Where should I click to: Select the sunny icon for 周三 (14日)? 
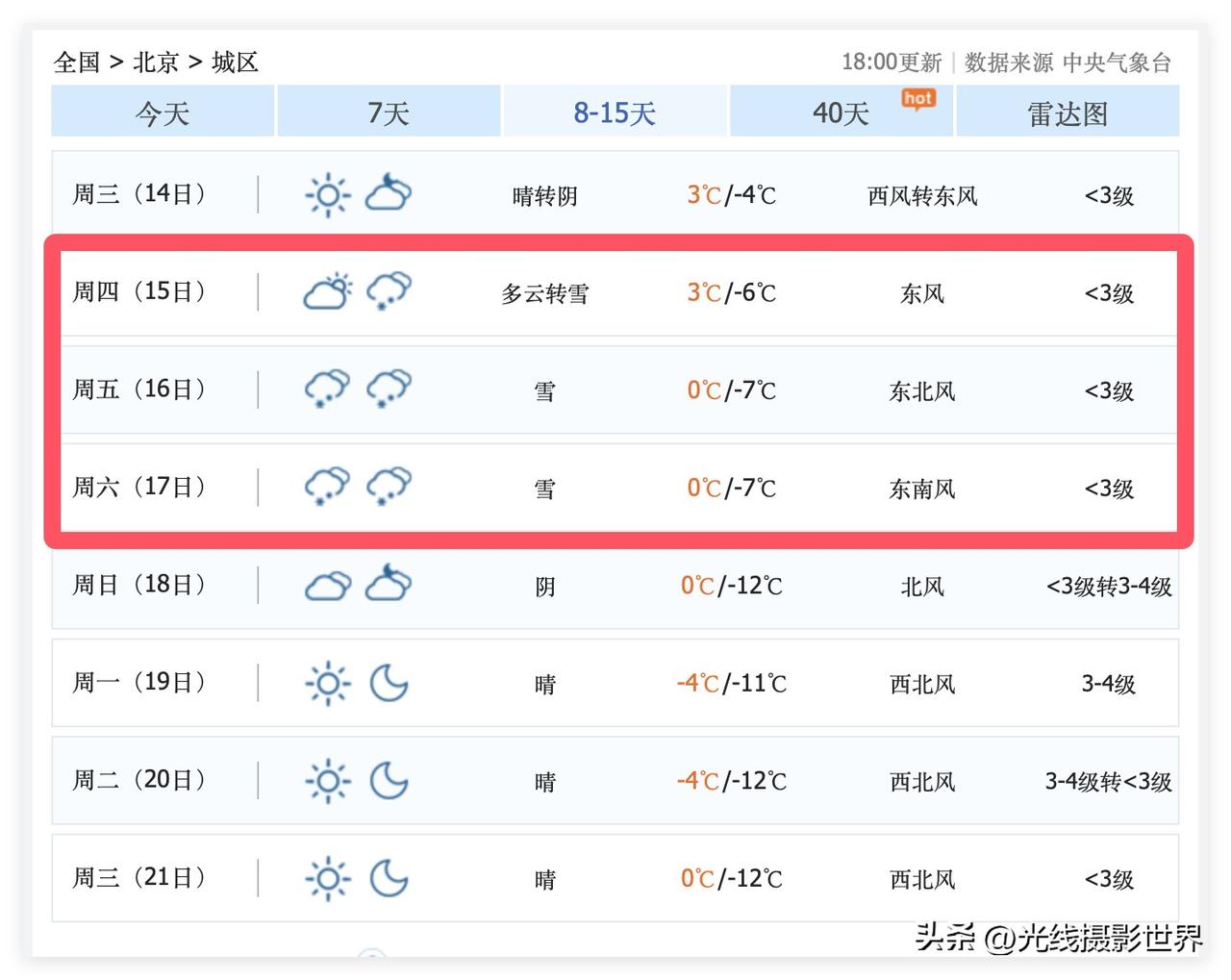point(327,194)
